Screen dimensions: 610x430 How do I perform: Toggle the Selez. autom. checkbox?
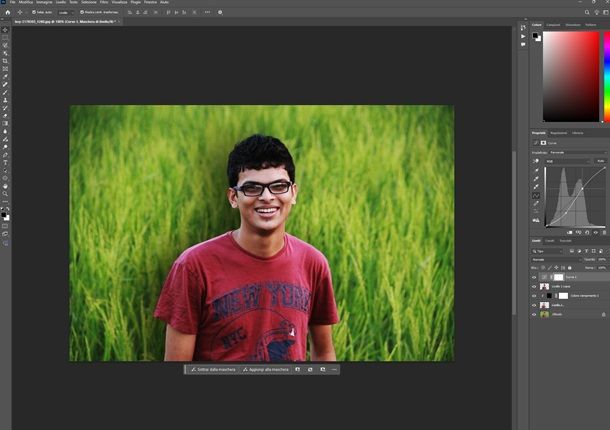34,12
